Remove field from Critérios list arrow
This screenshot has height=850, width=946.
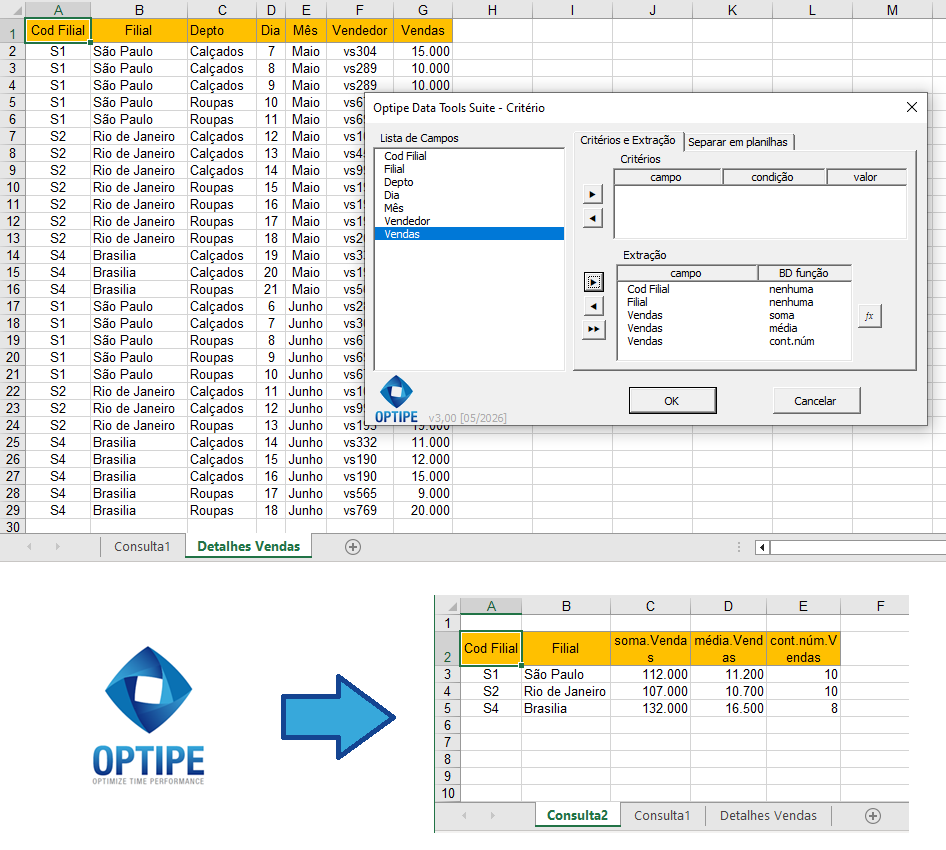(592, 218)
